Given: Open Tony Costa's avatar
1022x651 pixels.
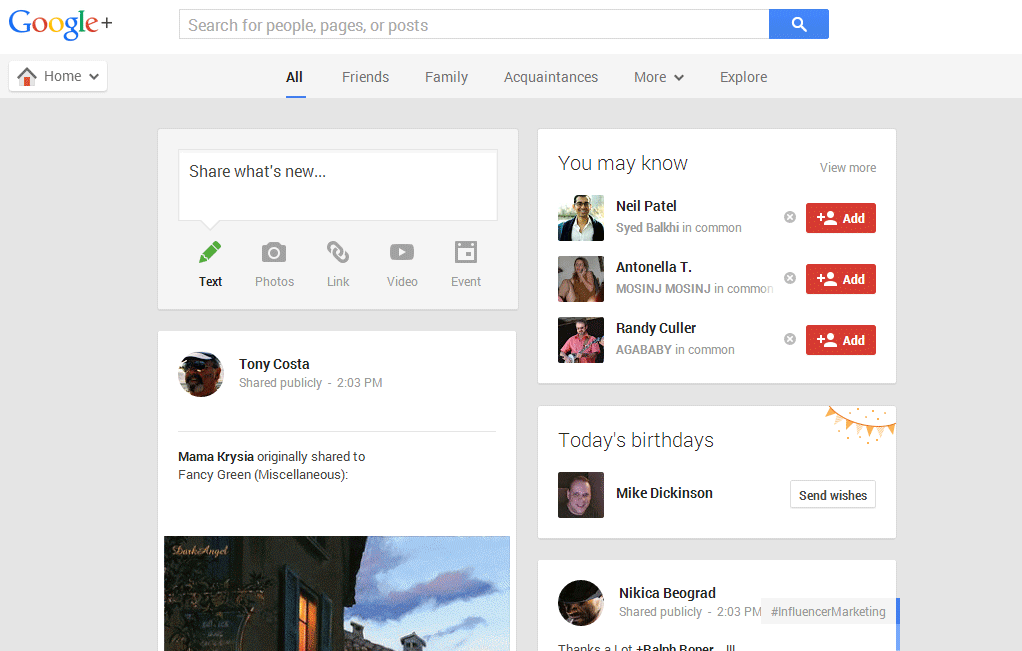Looking at the screenshot, I should tap(201, 374).
